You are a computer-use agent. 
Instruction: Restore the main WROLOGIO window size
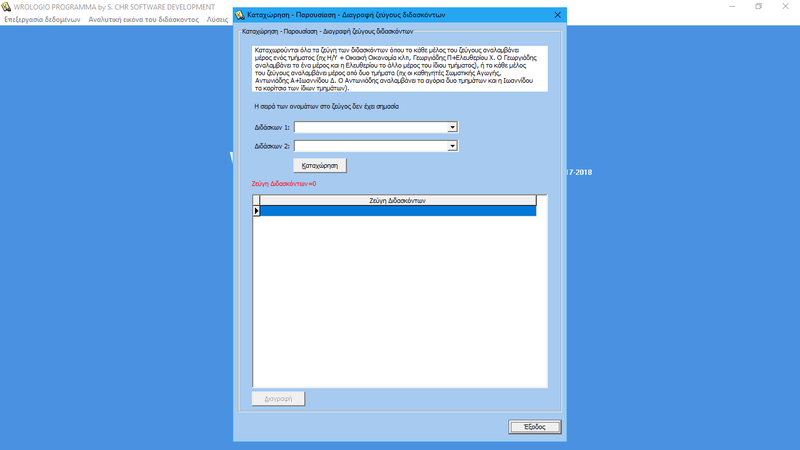[x=759, y=7]
